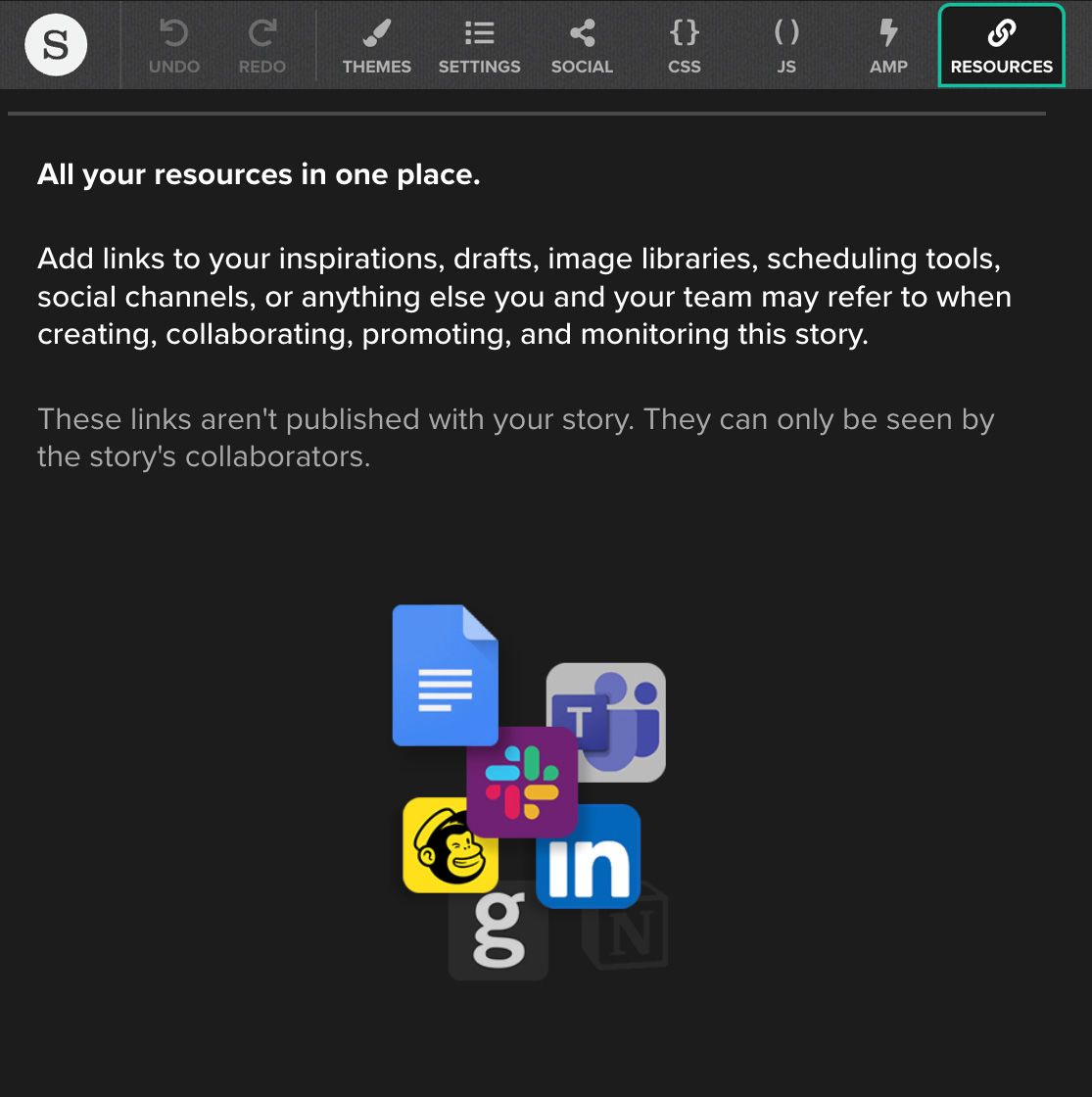Screen dimensions: 1092x1097
Task: Open the AMP panel
Action: tap(888, 46)
